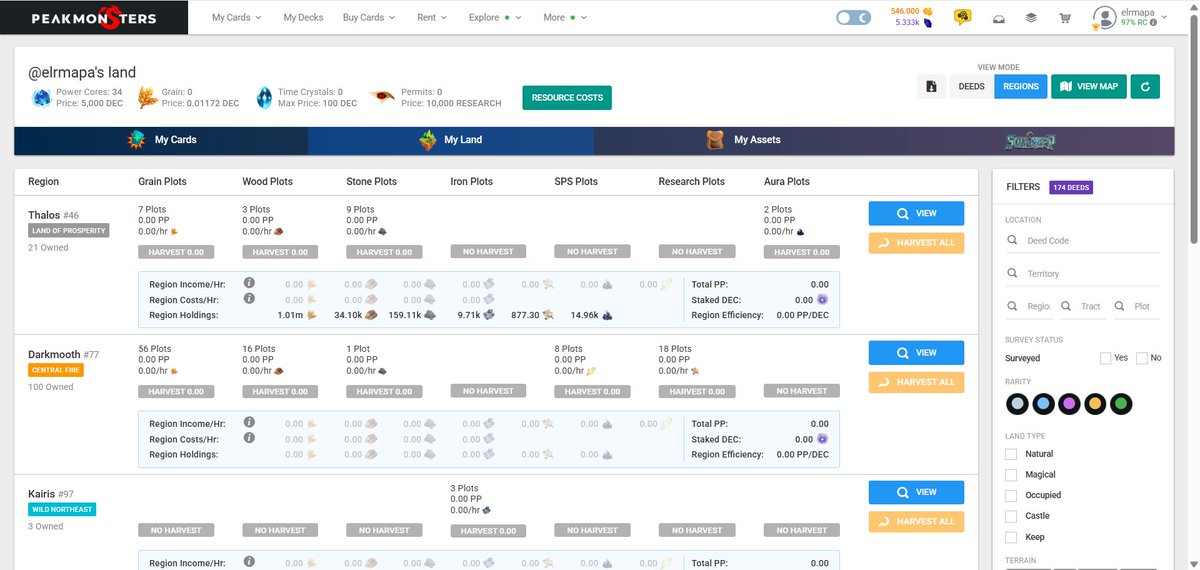The height and width of the screenshot is (570, 1200).
Task: Click the Resource Costs button
Action: pos(567,98)
